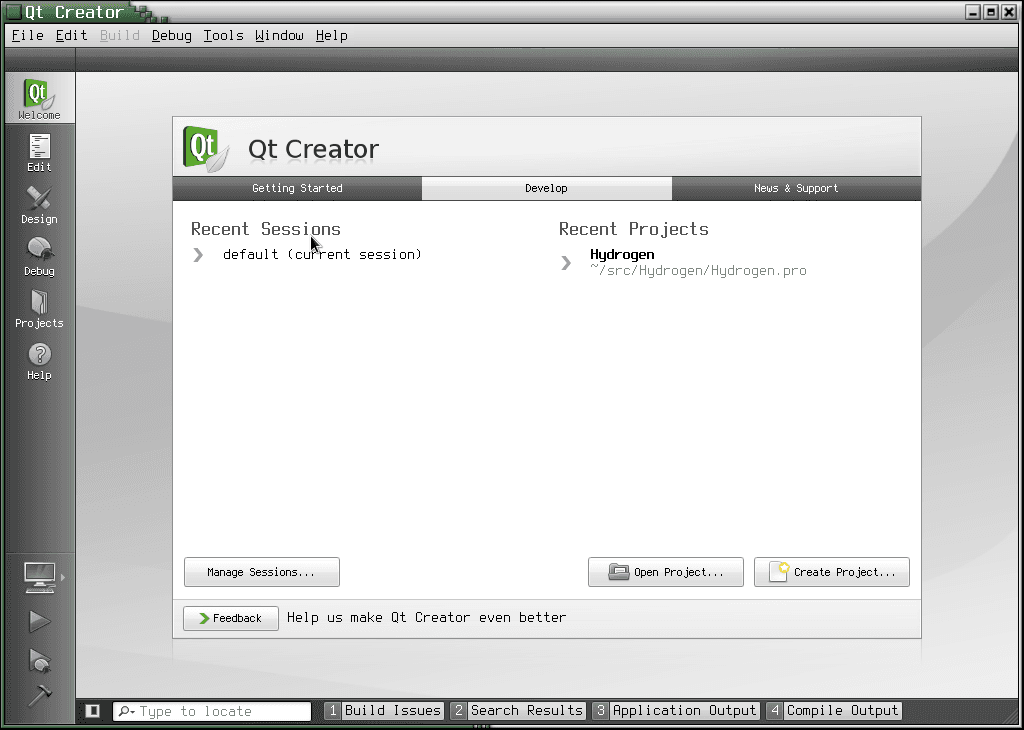Click the Qt Creator title bar icon
The width and height of the screenshot is (1024, 730).
(x=13, y=12)
